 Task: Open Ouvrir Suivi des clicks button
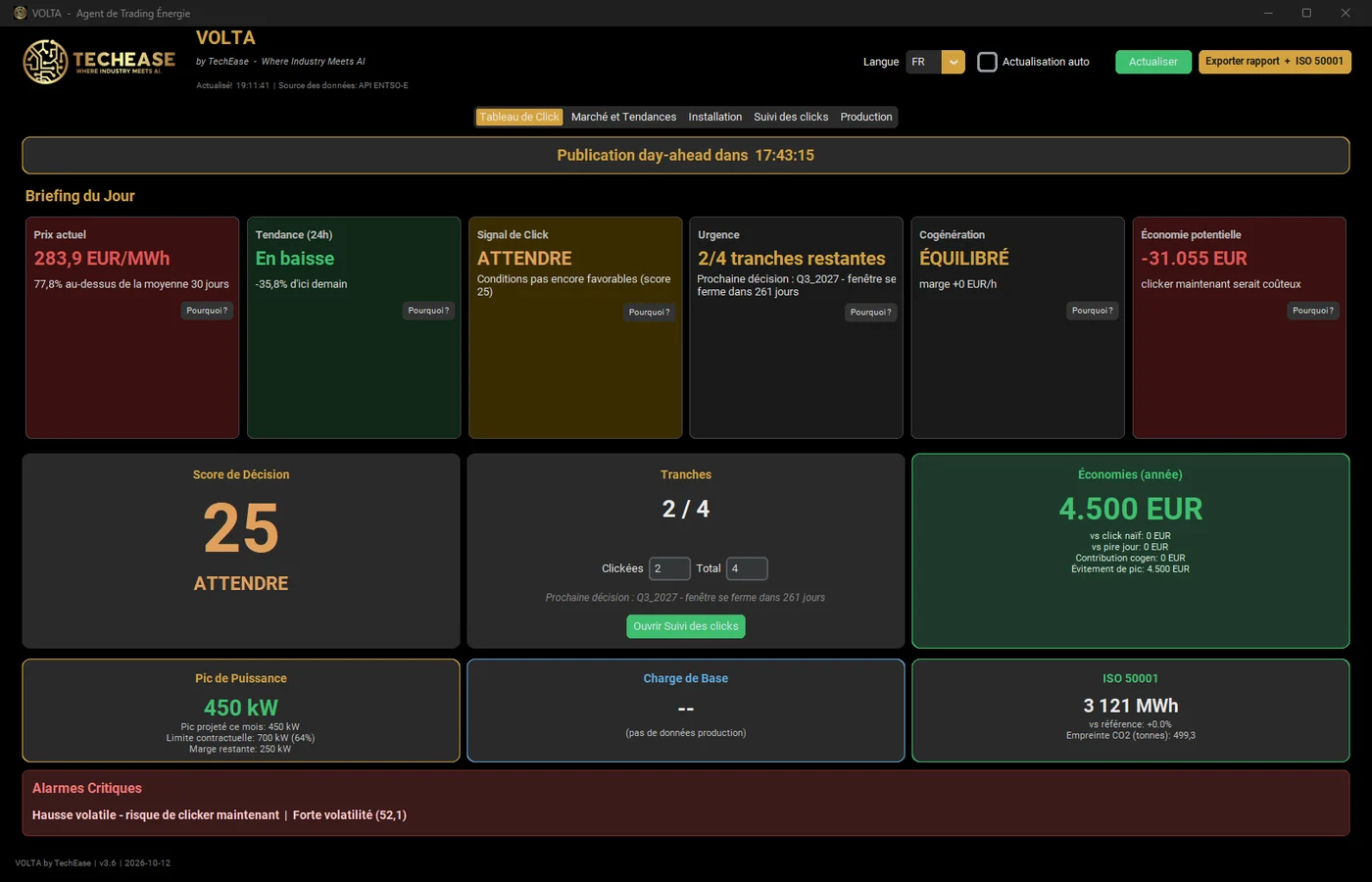pos(686,626)
